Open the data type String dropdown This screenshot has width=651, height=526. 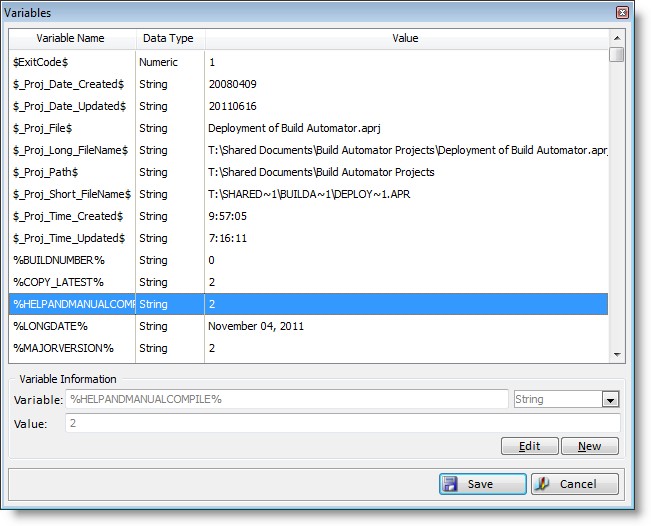610,400
